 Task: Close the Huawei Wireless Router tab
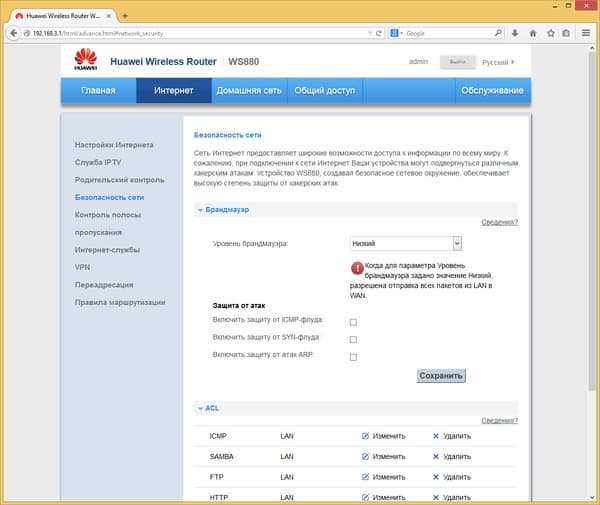coord(109,16)
